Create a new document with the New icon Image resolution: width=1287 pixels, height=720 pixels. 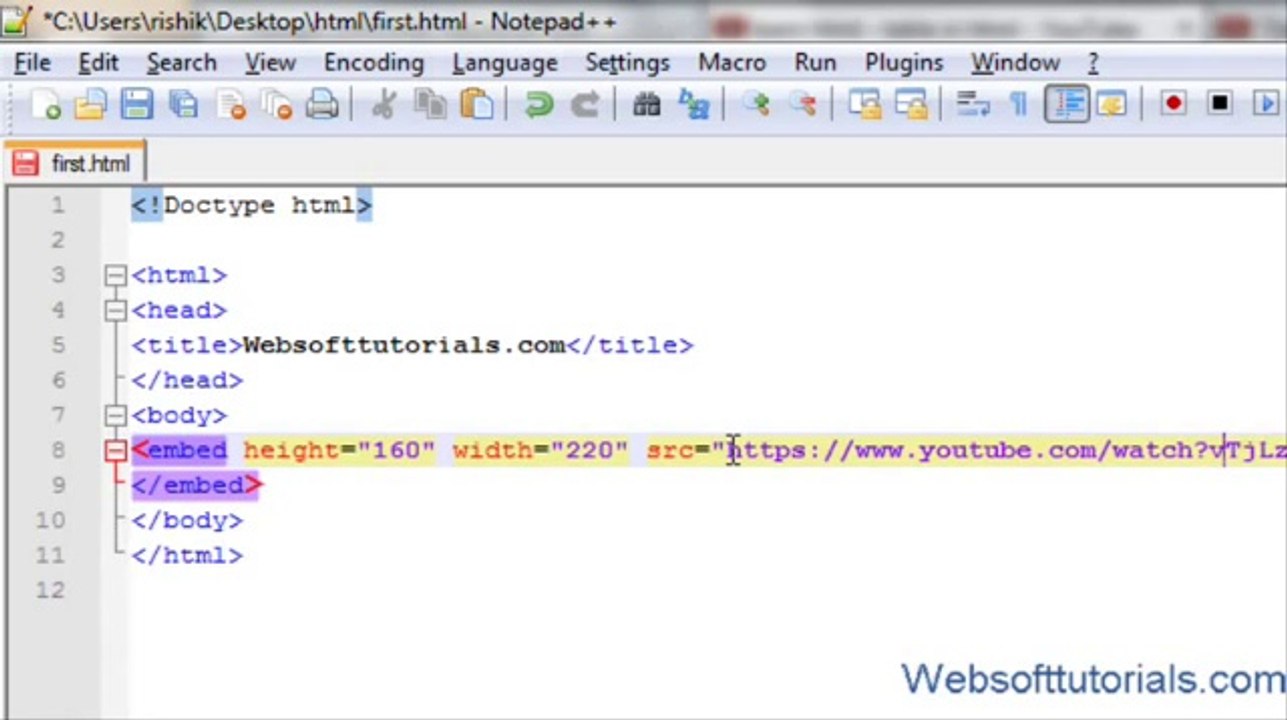(x=44, y=104)
